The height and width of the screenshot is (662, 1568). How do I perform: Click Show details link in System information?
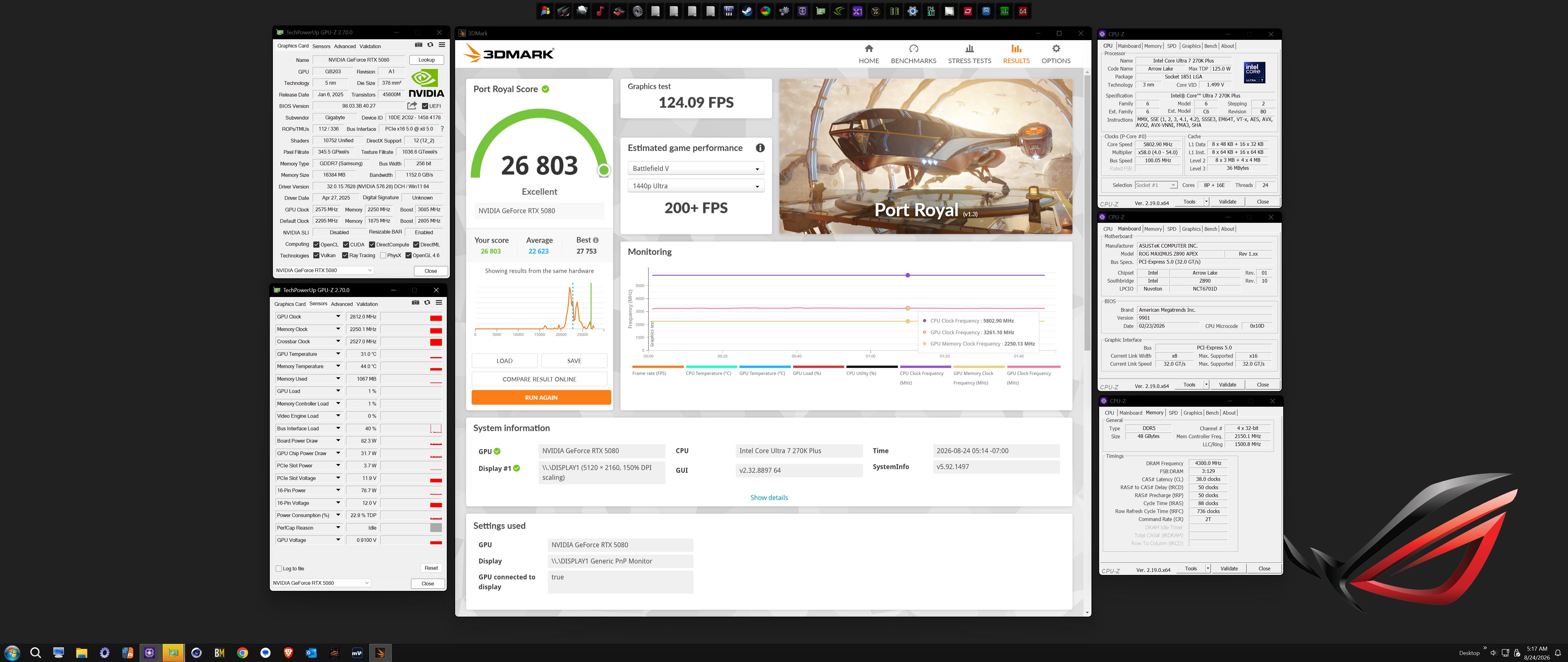coord(769,497)
